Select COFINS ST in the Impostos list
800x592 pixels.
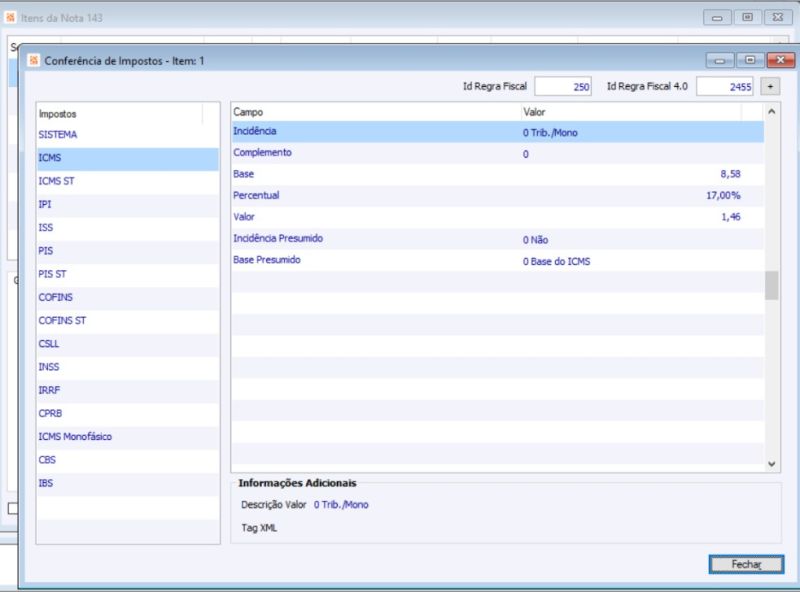128,320
